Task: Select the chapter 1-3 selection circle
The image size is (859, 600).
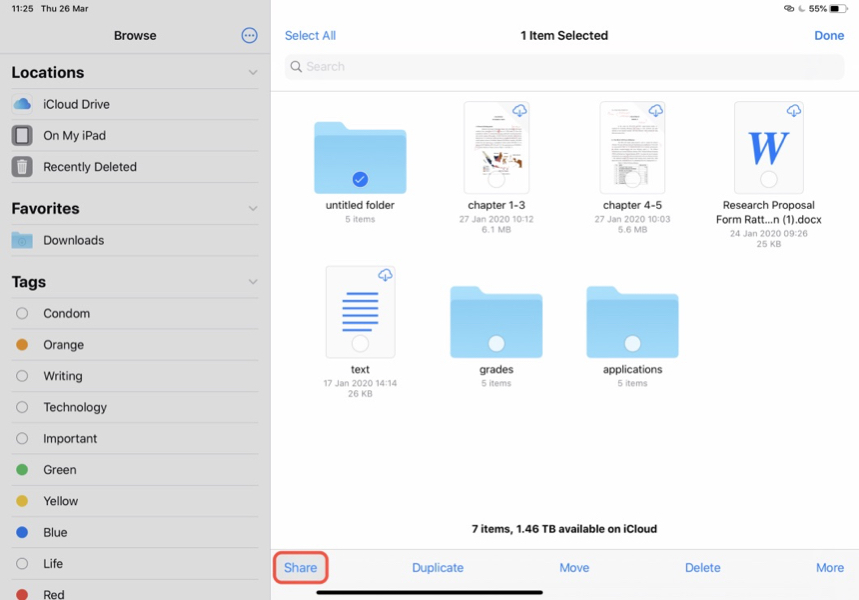Action: click(x=496, y=179)
